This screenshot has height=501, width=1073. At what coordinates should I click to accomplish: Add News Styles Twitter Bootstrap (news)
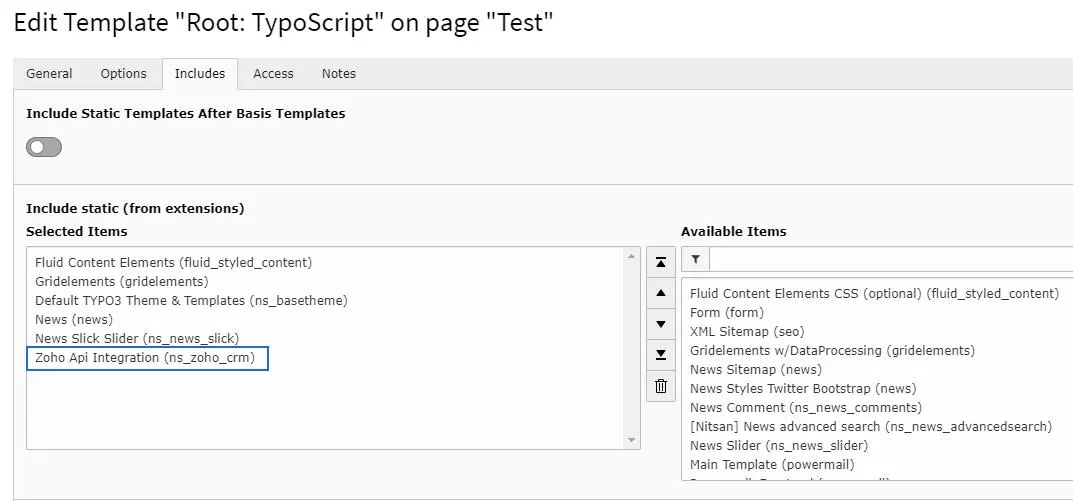(803, 389)
